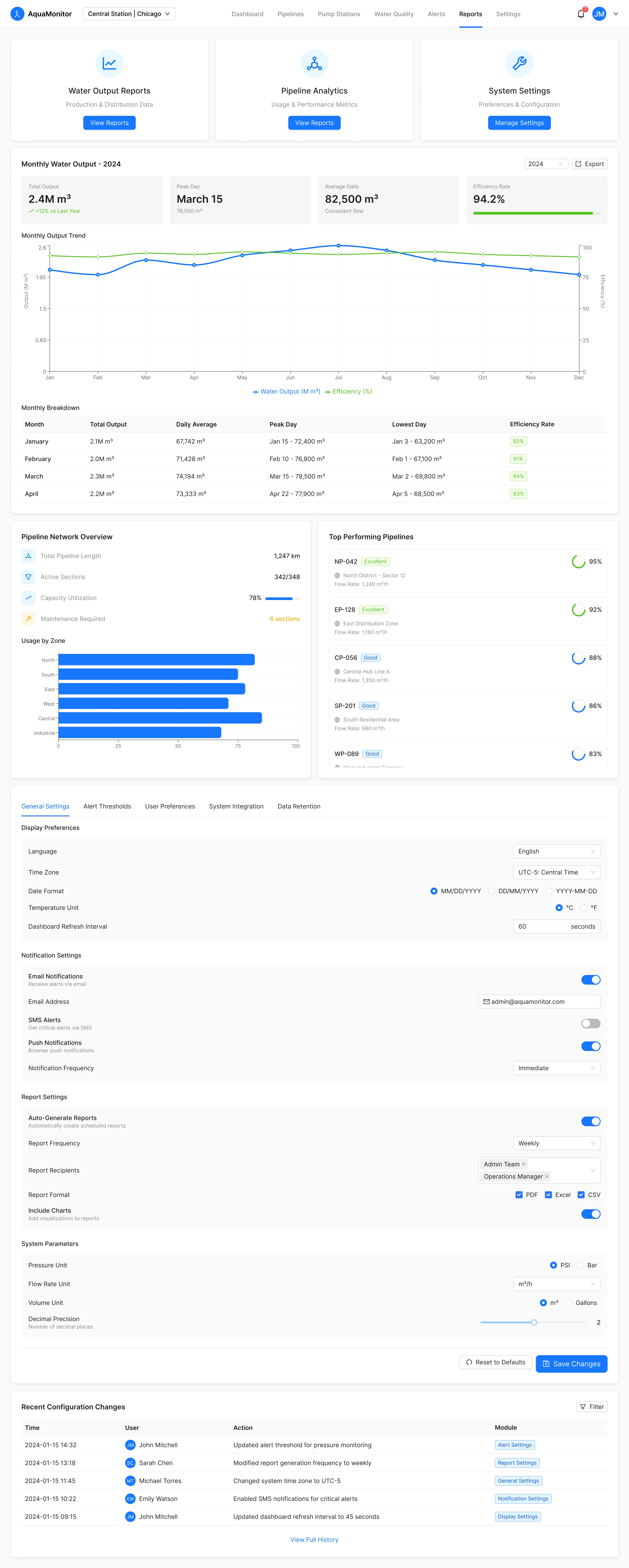629x1568 pixels.
Task: Switch to the Alert Thresholds tab
Action: 107,807
